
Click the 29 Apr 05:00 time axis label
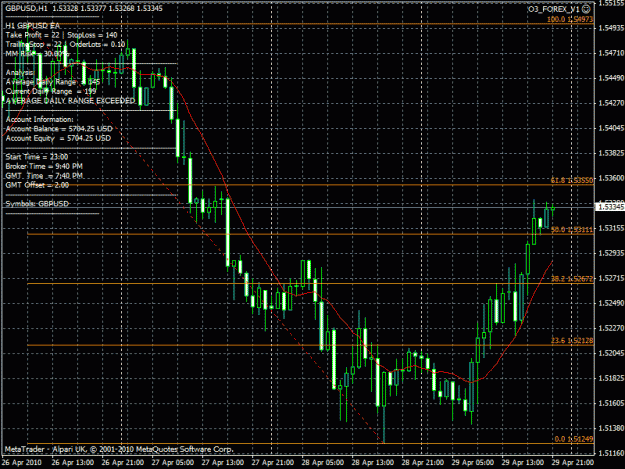pyautogui.click(x=473, y=463)
